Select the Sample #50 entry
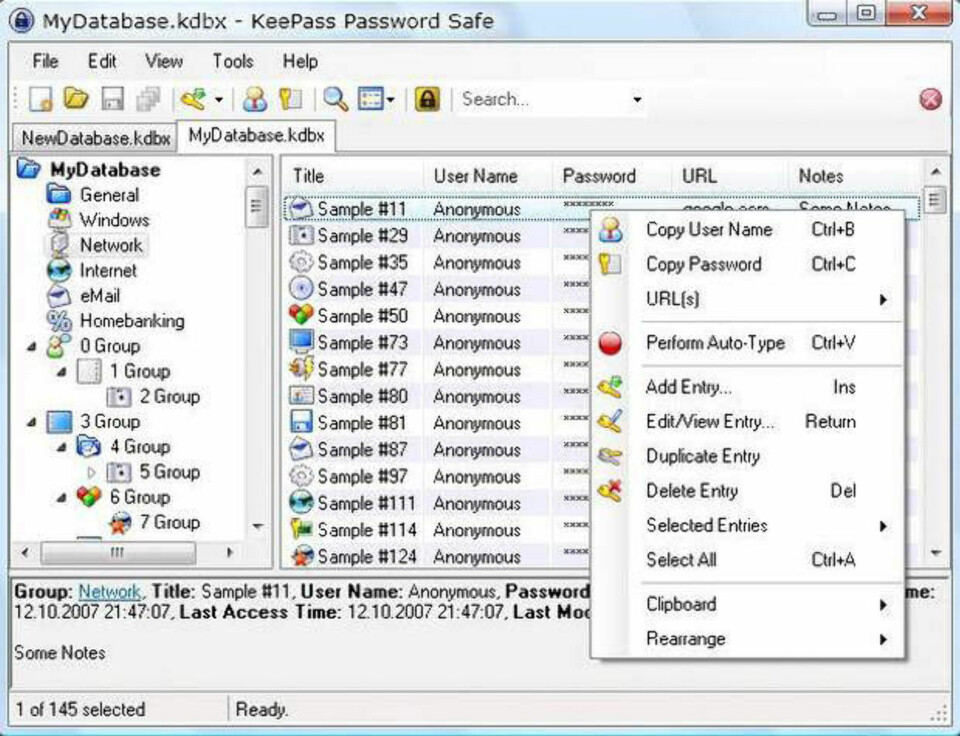 362,316
